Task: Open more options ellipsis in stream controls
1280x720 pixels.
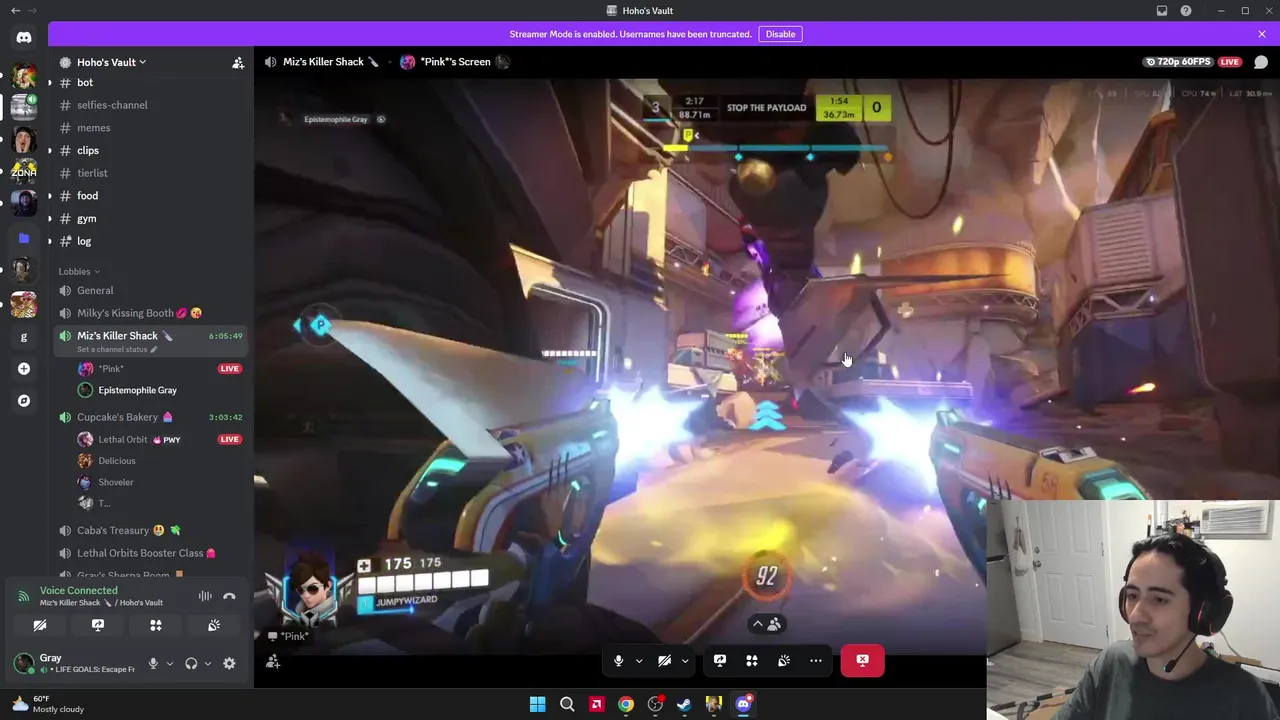Action: [x=816, y=660]
